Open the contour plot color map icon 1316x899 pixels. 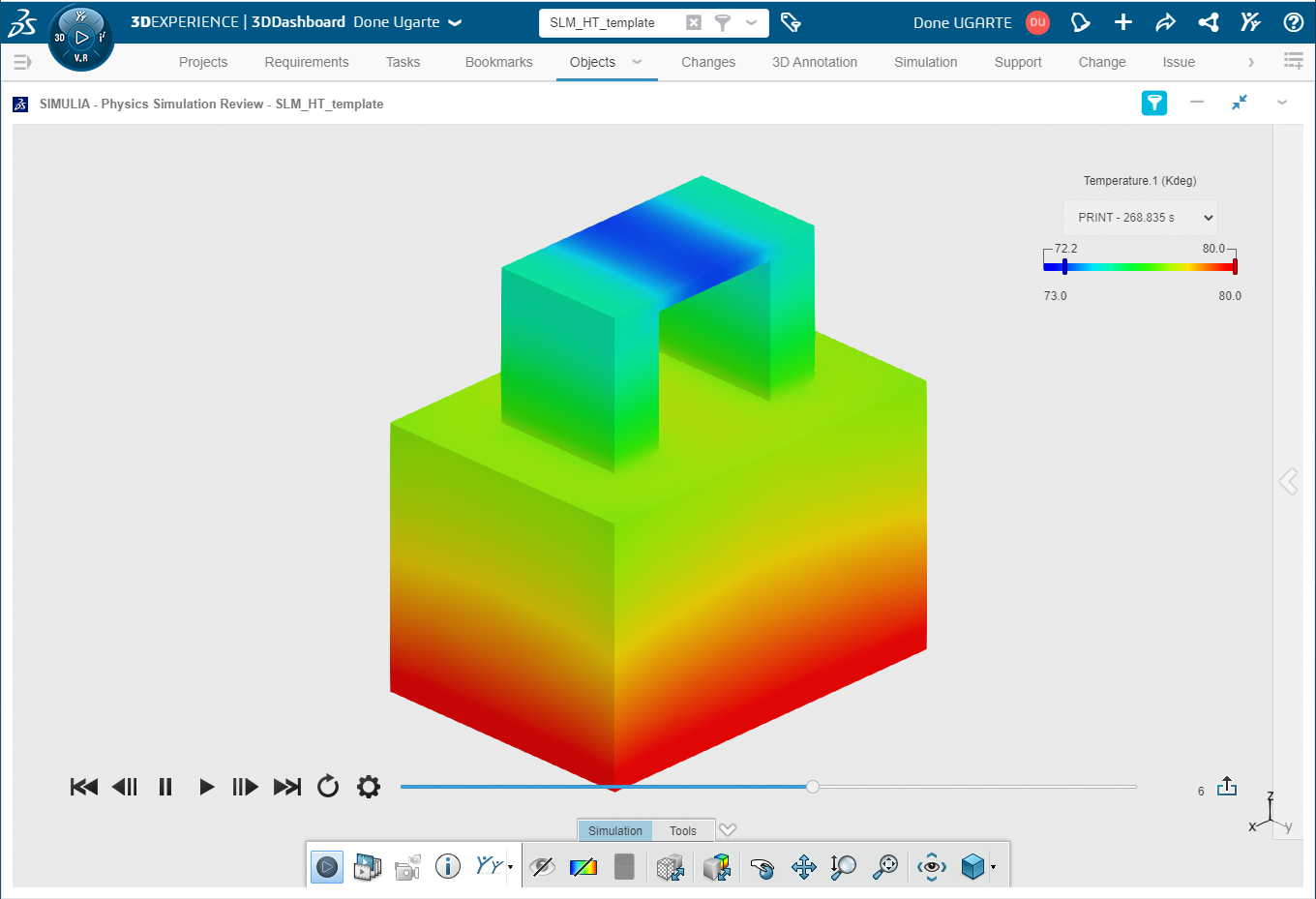pyautogui.click(x=583, y=867)
